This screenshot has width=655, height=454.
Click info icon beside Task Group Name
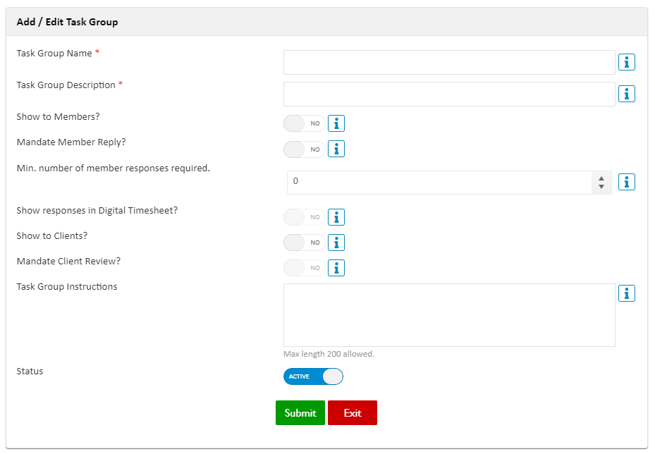tap(626, 62)
